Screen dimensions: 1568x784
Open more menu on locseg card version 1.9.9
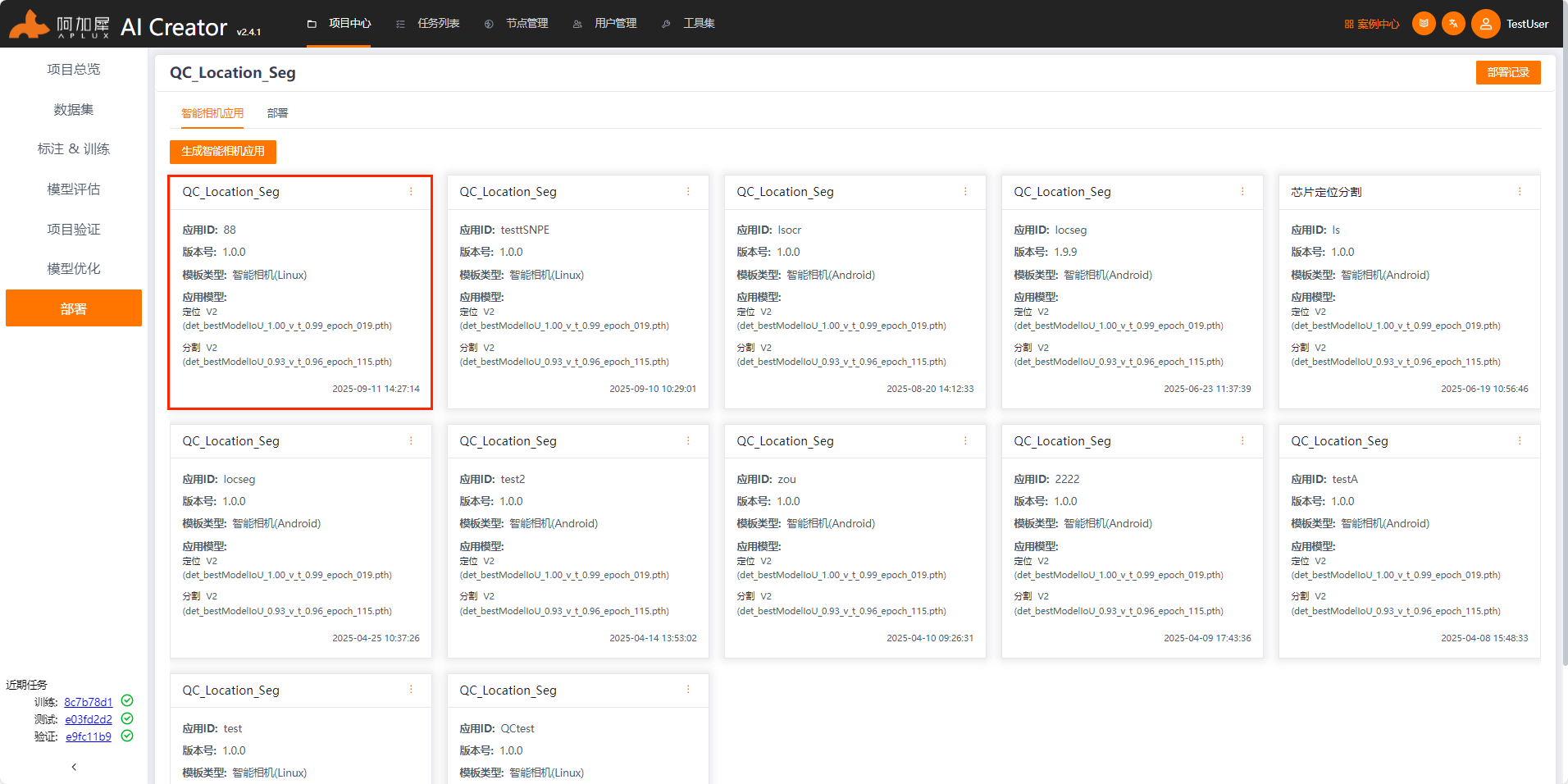click(1242, 191)
